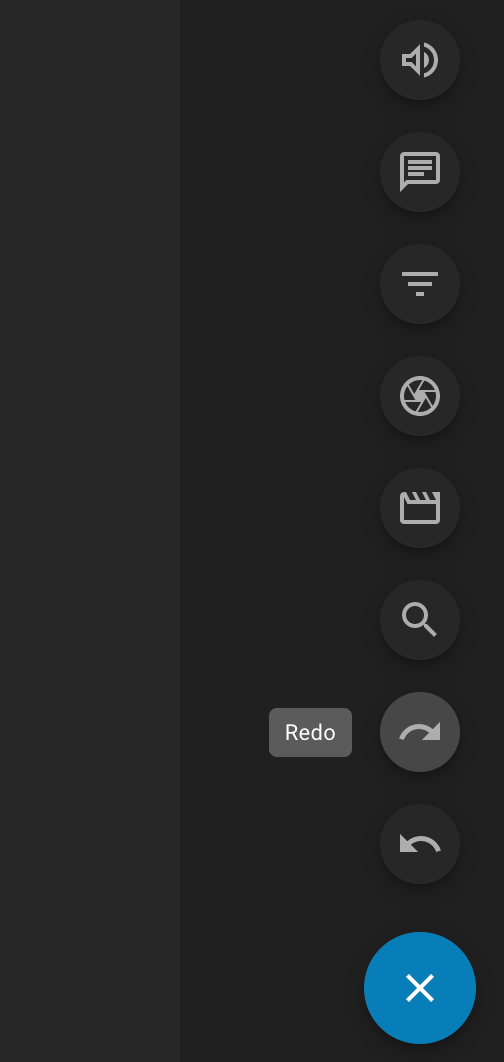The width and height of the screenshot is (504, 1062).
Task: Take a snapshot with the aperture button
Action: pos(420,396)
